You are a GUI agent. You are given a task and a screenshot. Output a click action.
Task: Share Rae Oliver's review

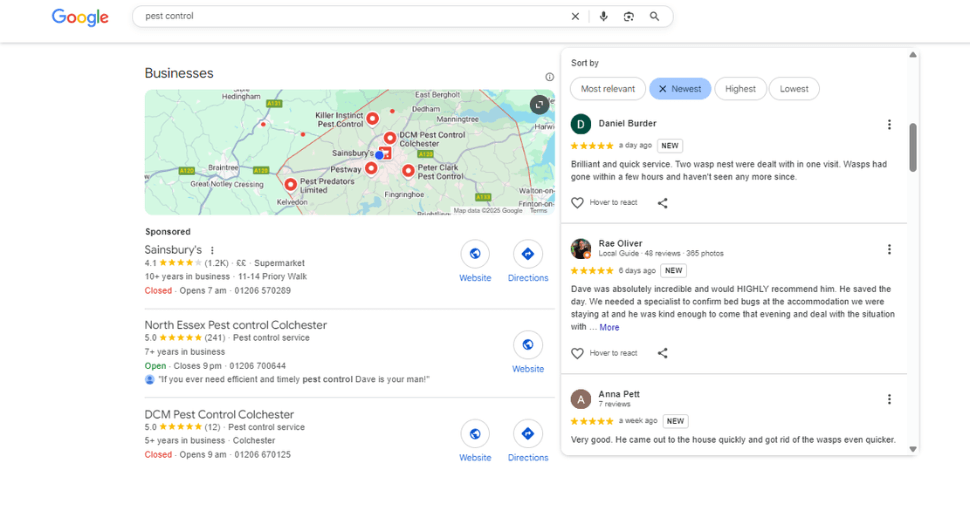[663, 353]
